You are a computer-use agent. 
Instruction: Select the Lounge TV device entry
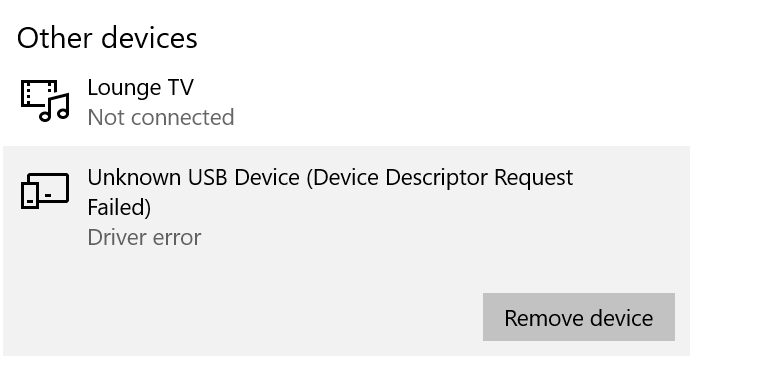[346, 102]
